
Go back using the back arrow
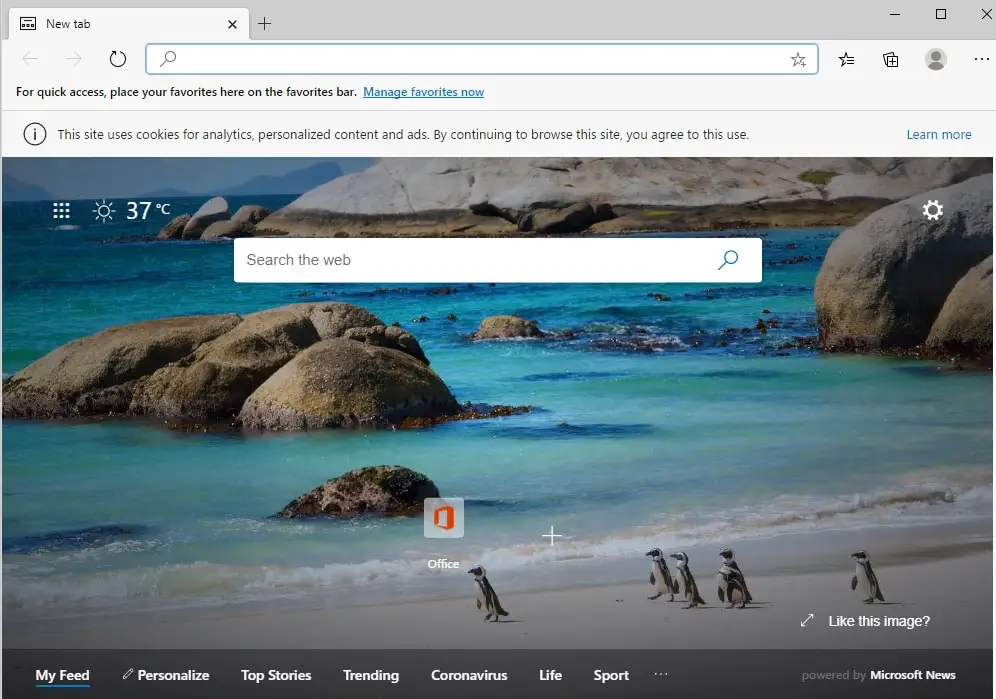(30, 59)
